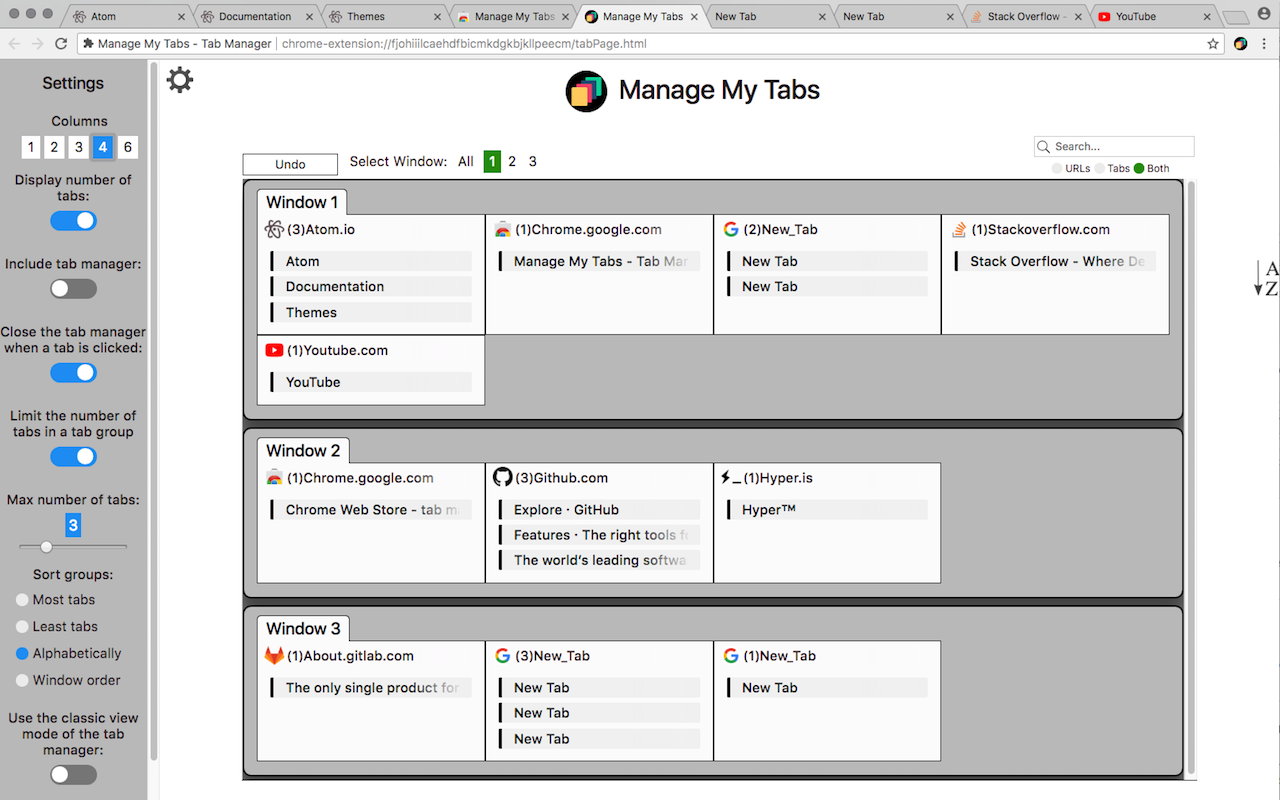1280x800 pixels.
Task: Set columns to 2
Action: [55, 148]
